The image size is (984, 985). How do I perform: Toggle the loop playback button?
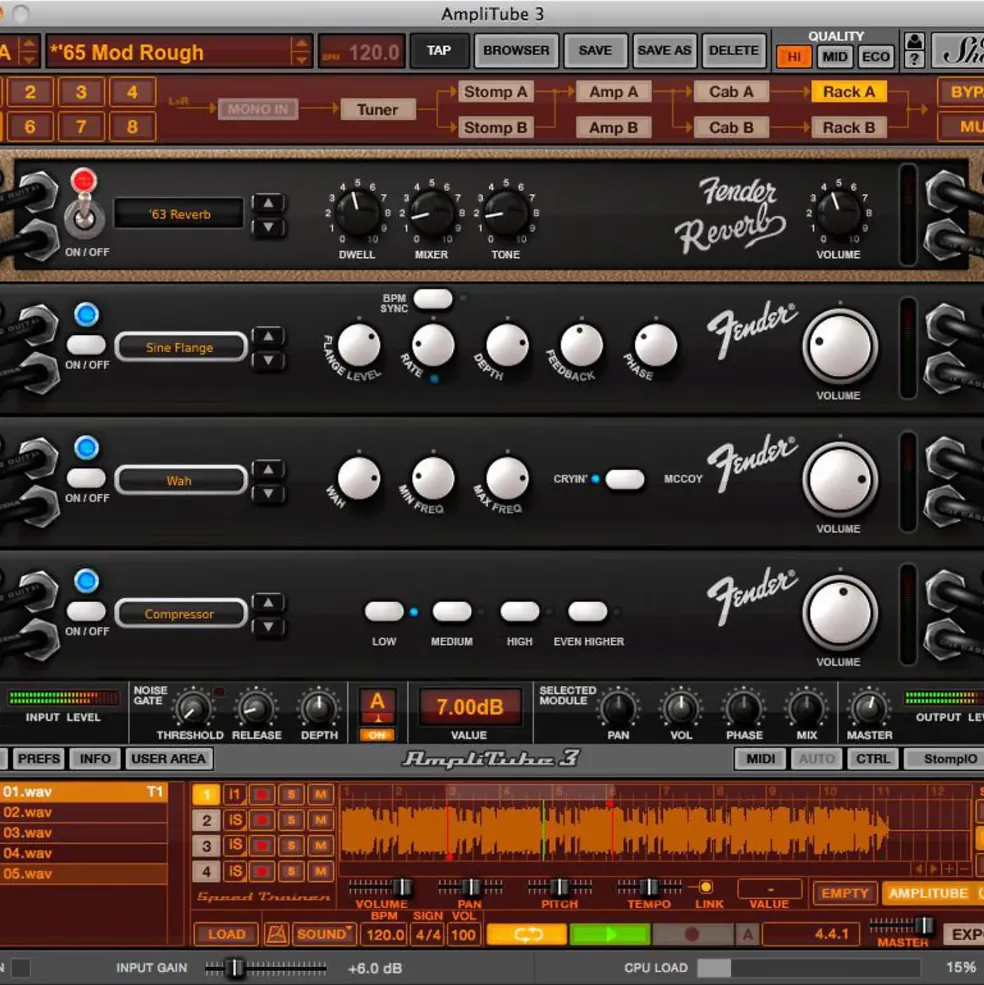coord(527,934)
